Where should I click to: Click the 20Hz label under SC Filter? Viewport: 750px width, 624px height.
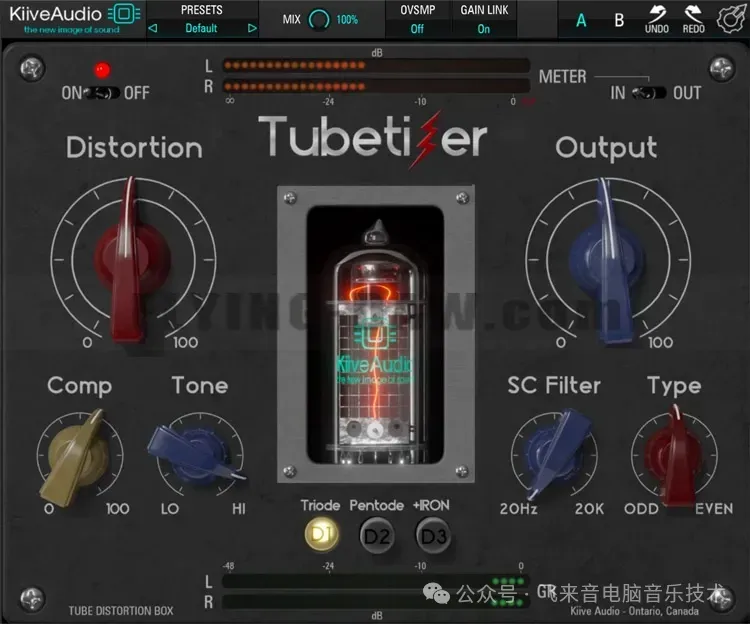pos(518,509)
